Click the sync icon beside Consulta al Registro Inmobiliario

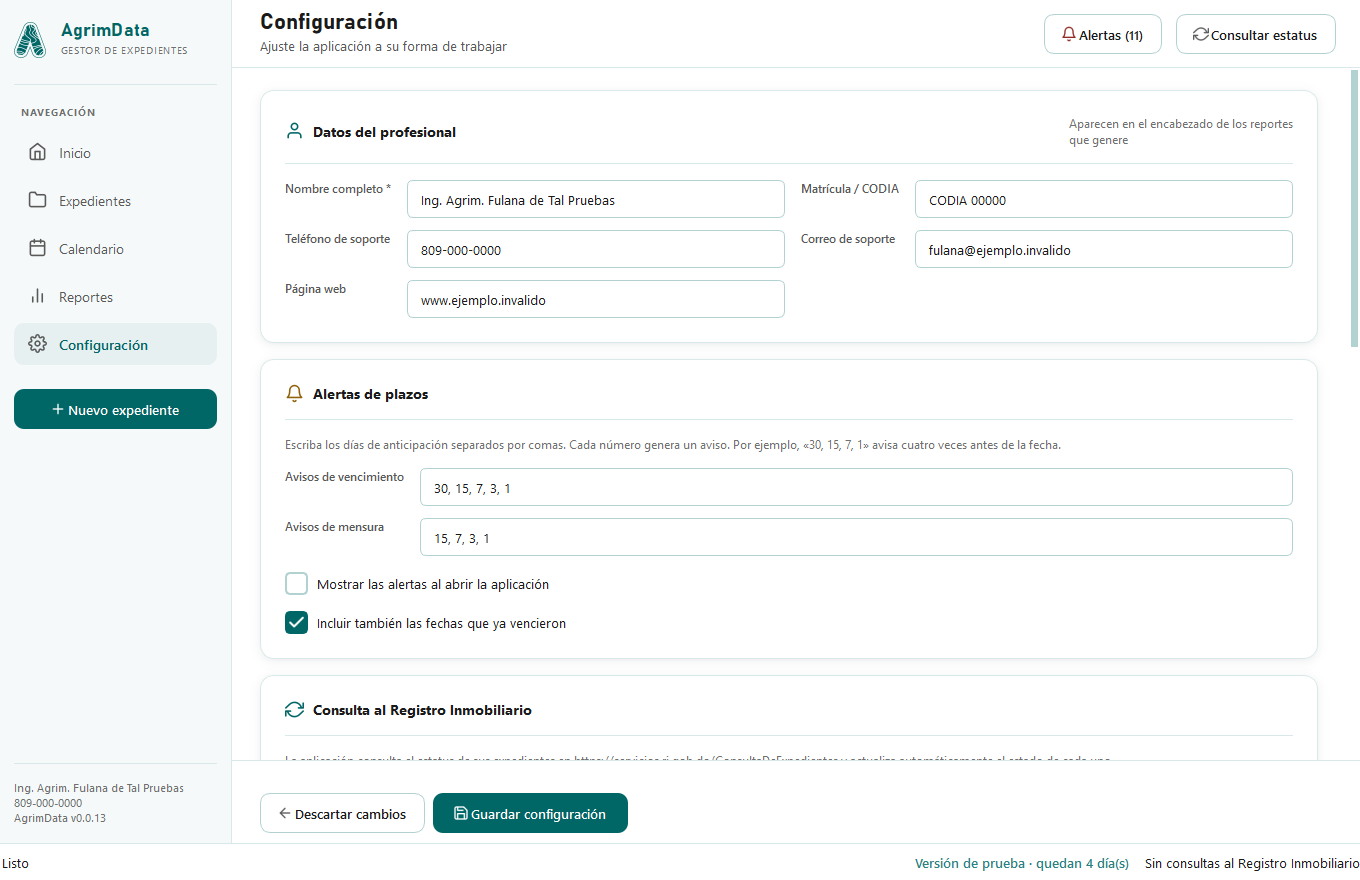294,710
